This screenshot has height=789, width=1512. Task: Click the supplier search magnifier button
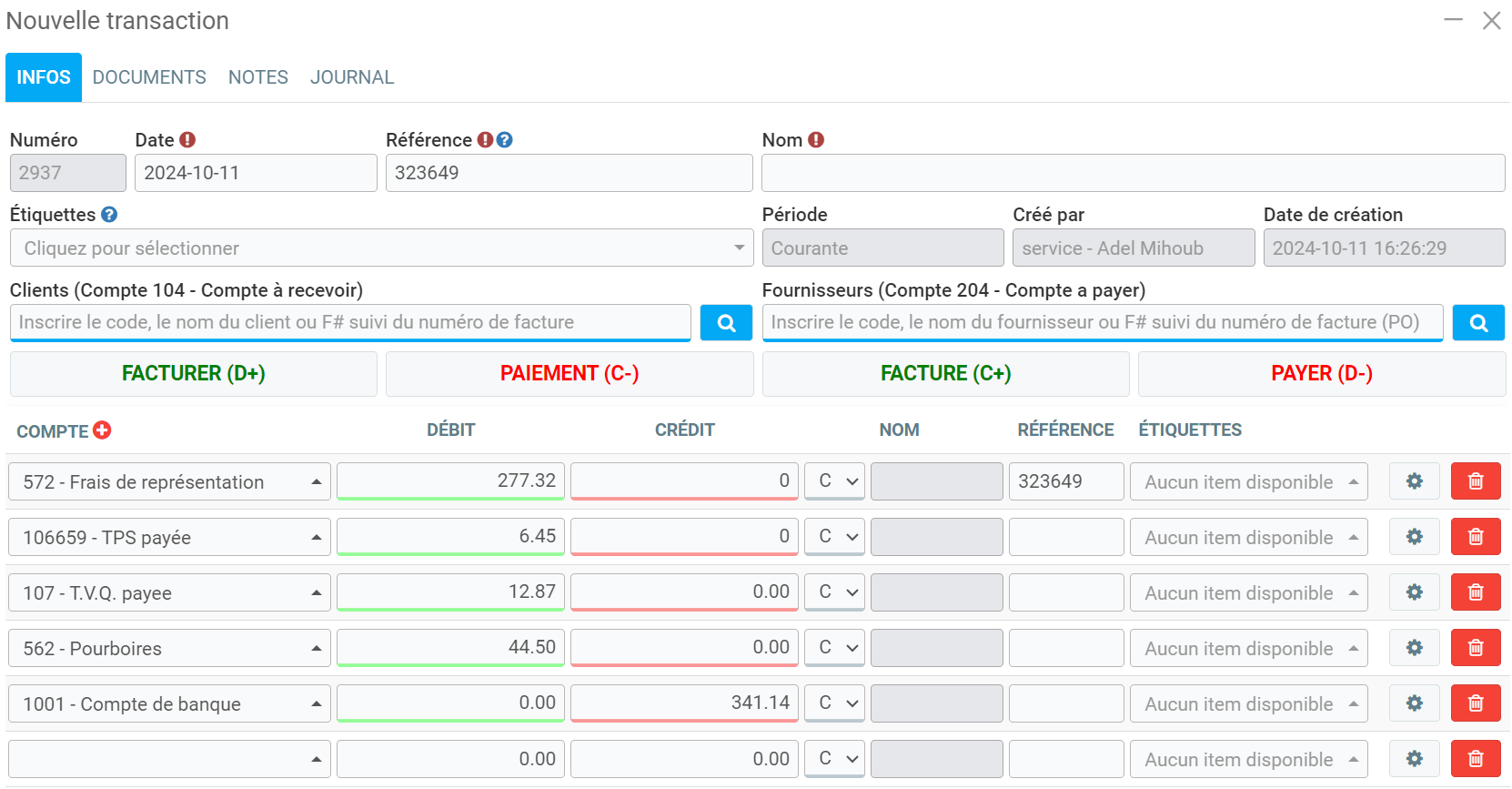coord(1478,323)
